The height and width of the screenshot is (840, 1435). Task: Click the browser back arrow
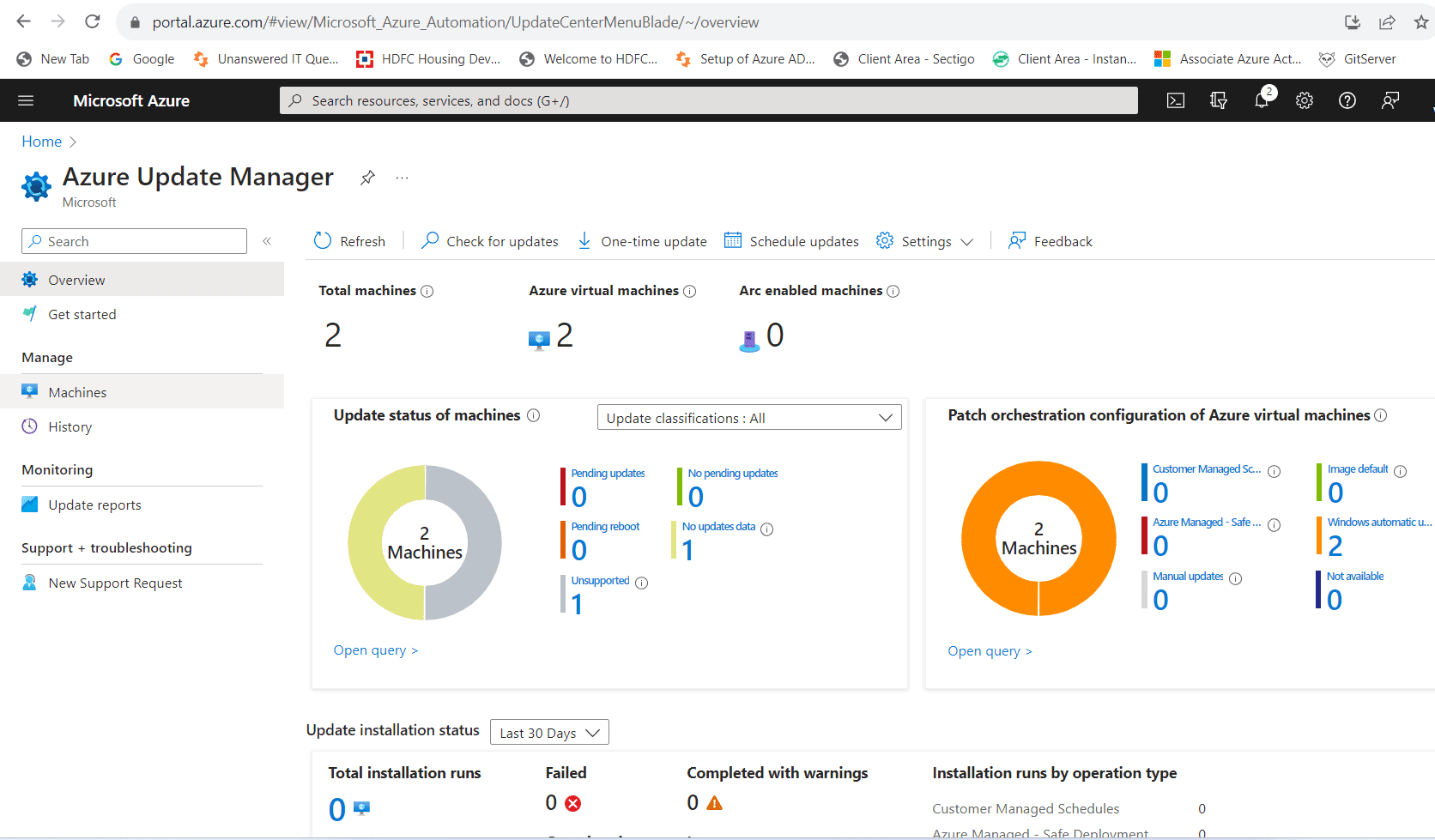[23, 21]
